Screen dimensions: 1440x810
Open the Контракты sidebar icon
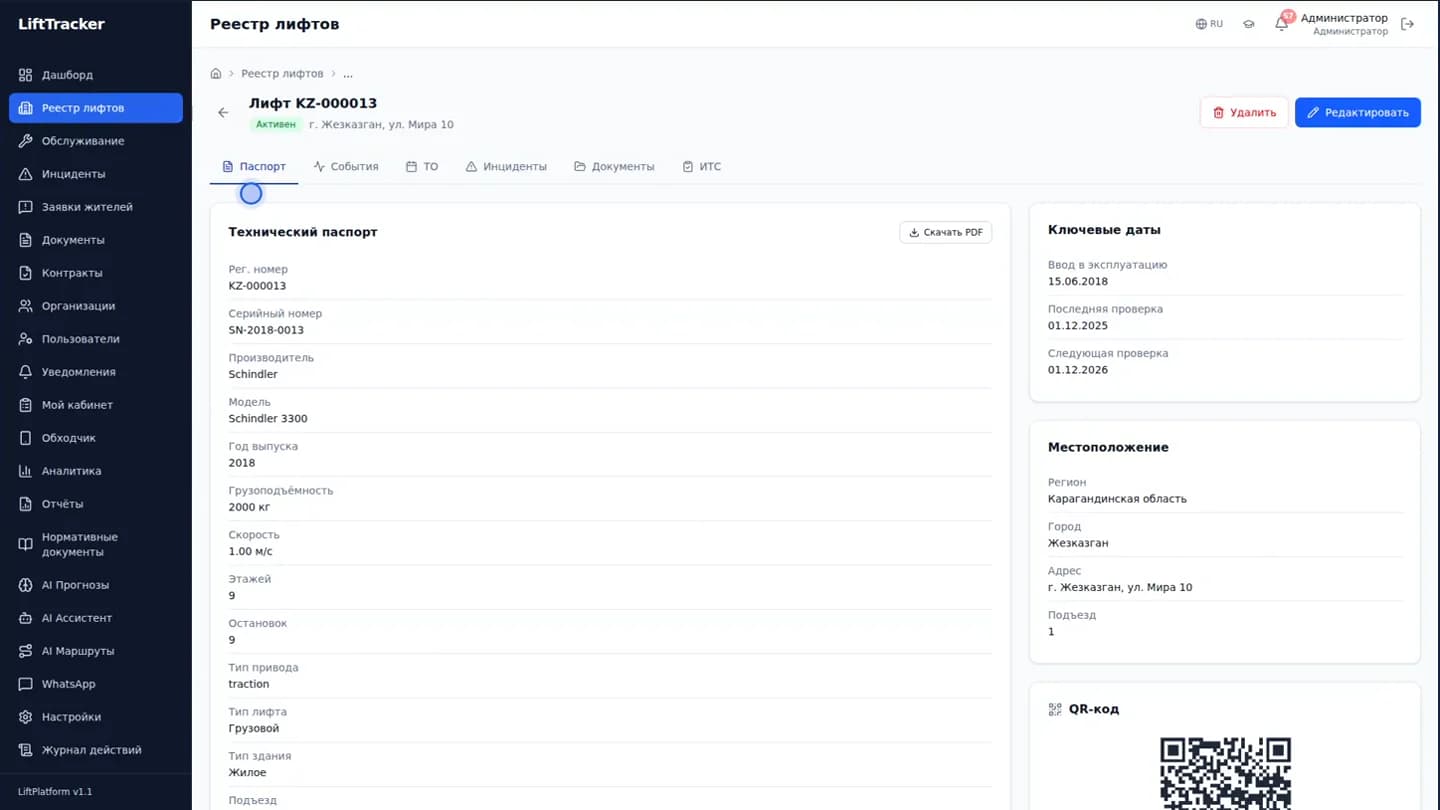pyautogui.click(x=26, y=273)
